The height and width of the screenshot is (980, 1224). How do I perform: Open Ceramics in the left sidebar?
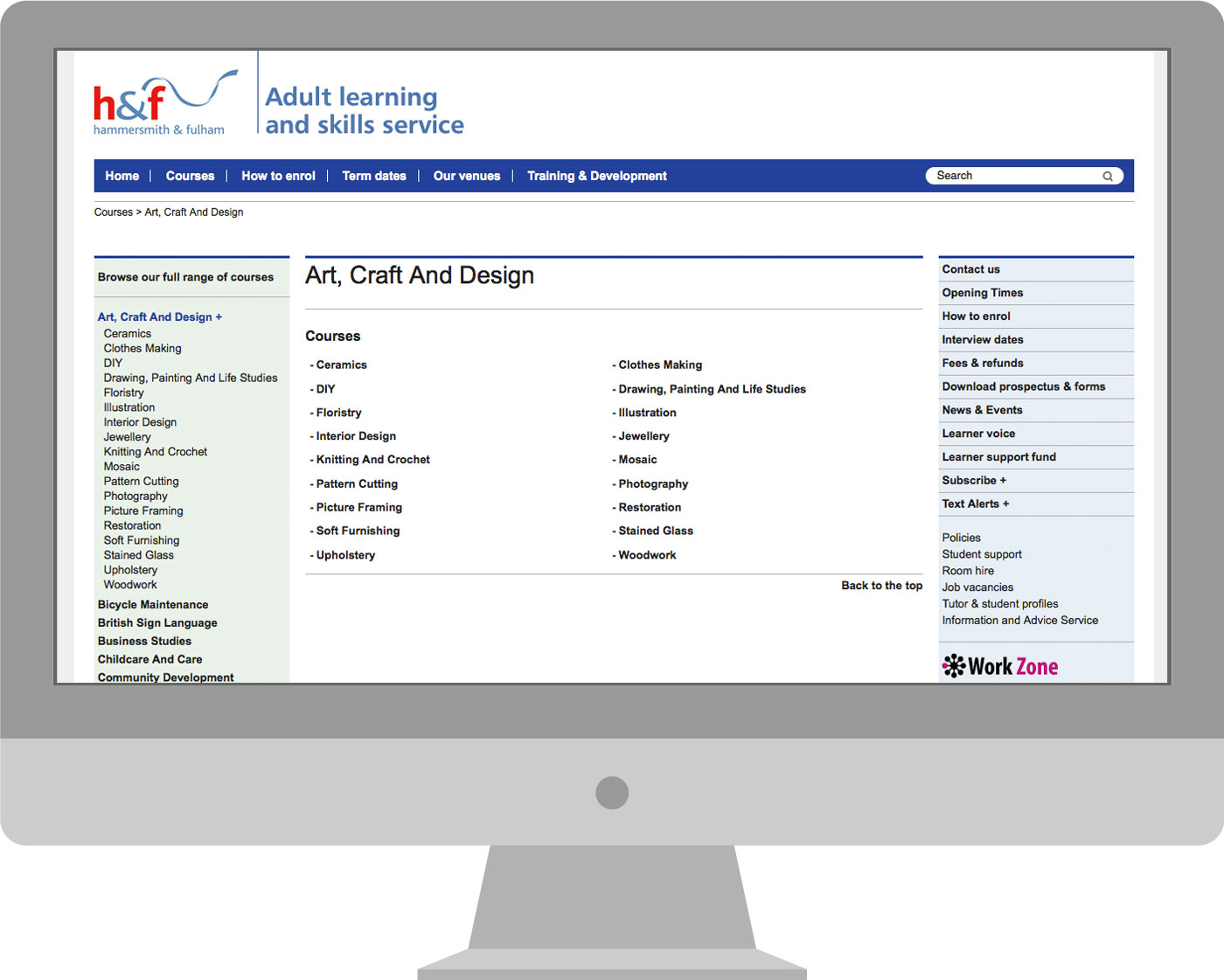(x=128, y=333)
